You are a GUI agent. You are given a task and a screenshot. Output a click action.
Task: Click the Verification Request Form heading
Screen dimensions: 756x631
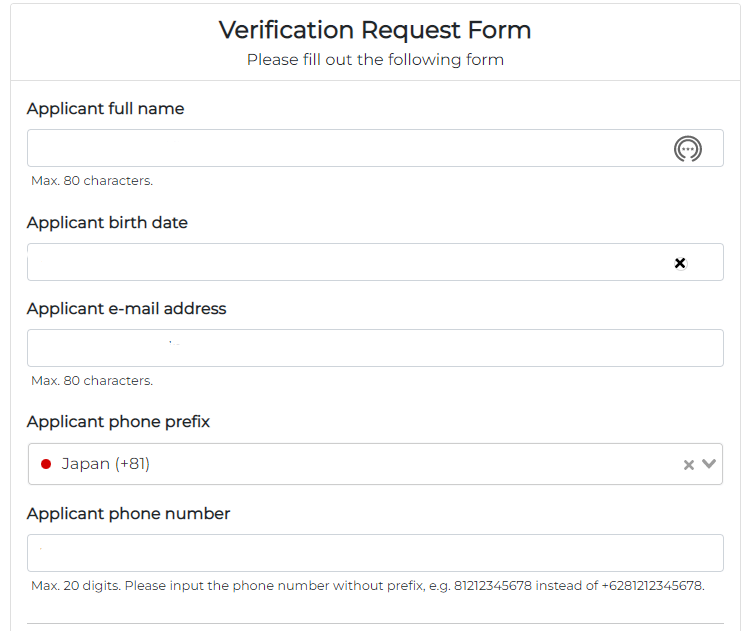point(375,30)
